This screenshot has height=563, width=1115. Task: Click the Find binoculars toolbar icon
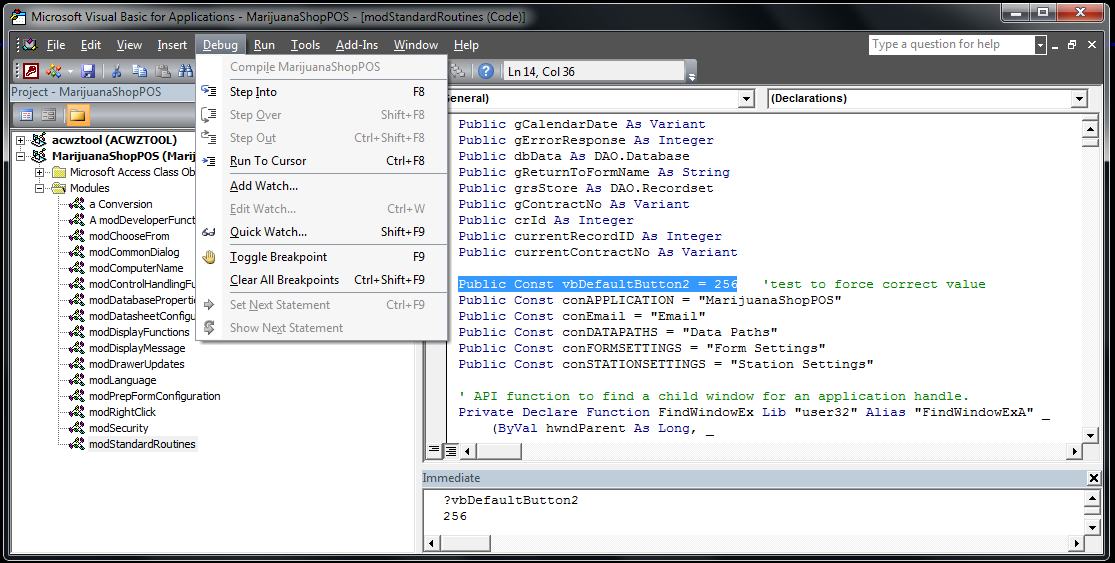coord(185,71)
